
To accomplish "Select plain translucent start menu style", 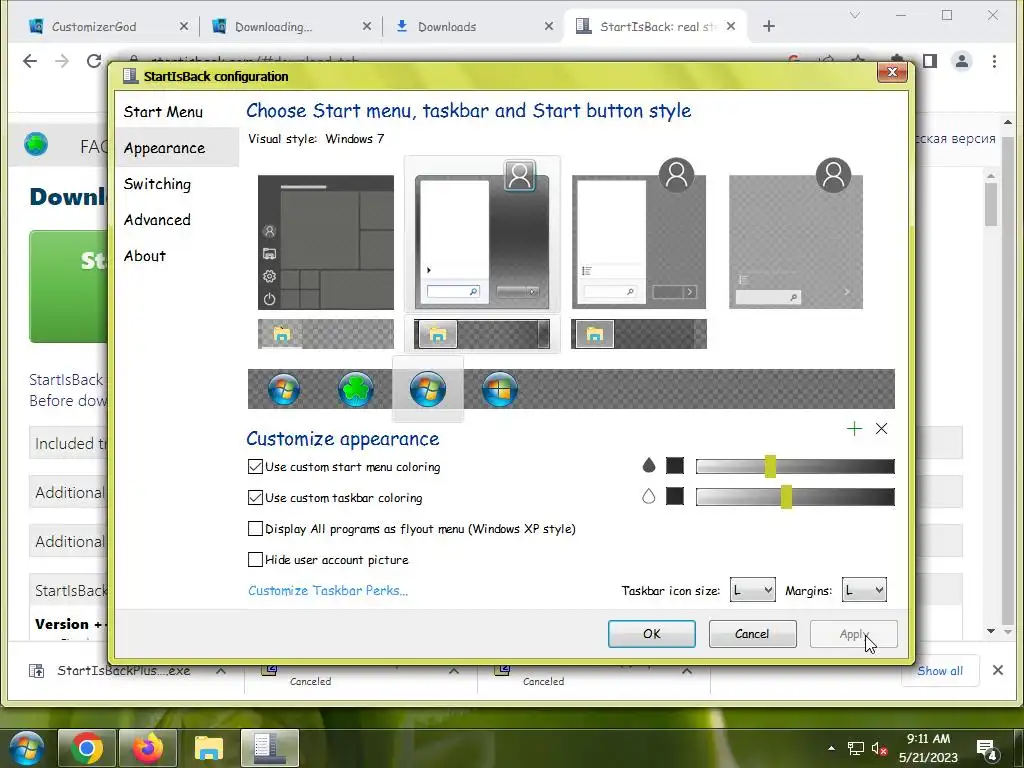I will 795,234.
